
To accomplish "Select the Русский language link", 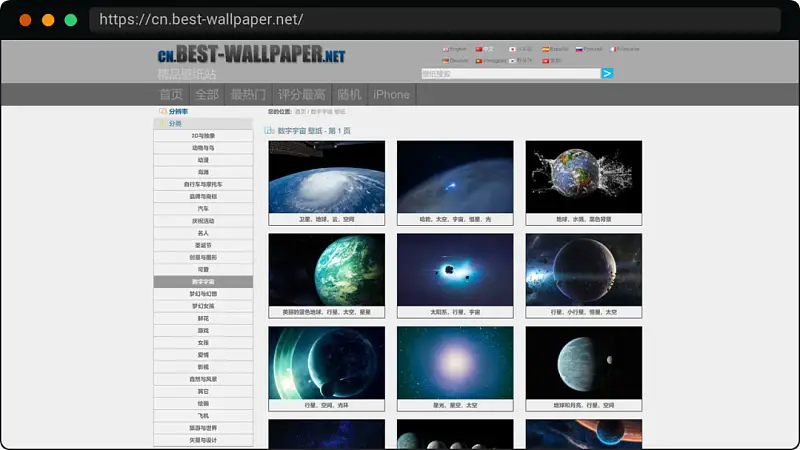I will [x=592, y=49].
